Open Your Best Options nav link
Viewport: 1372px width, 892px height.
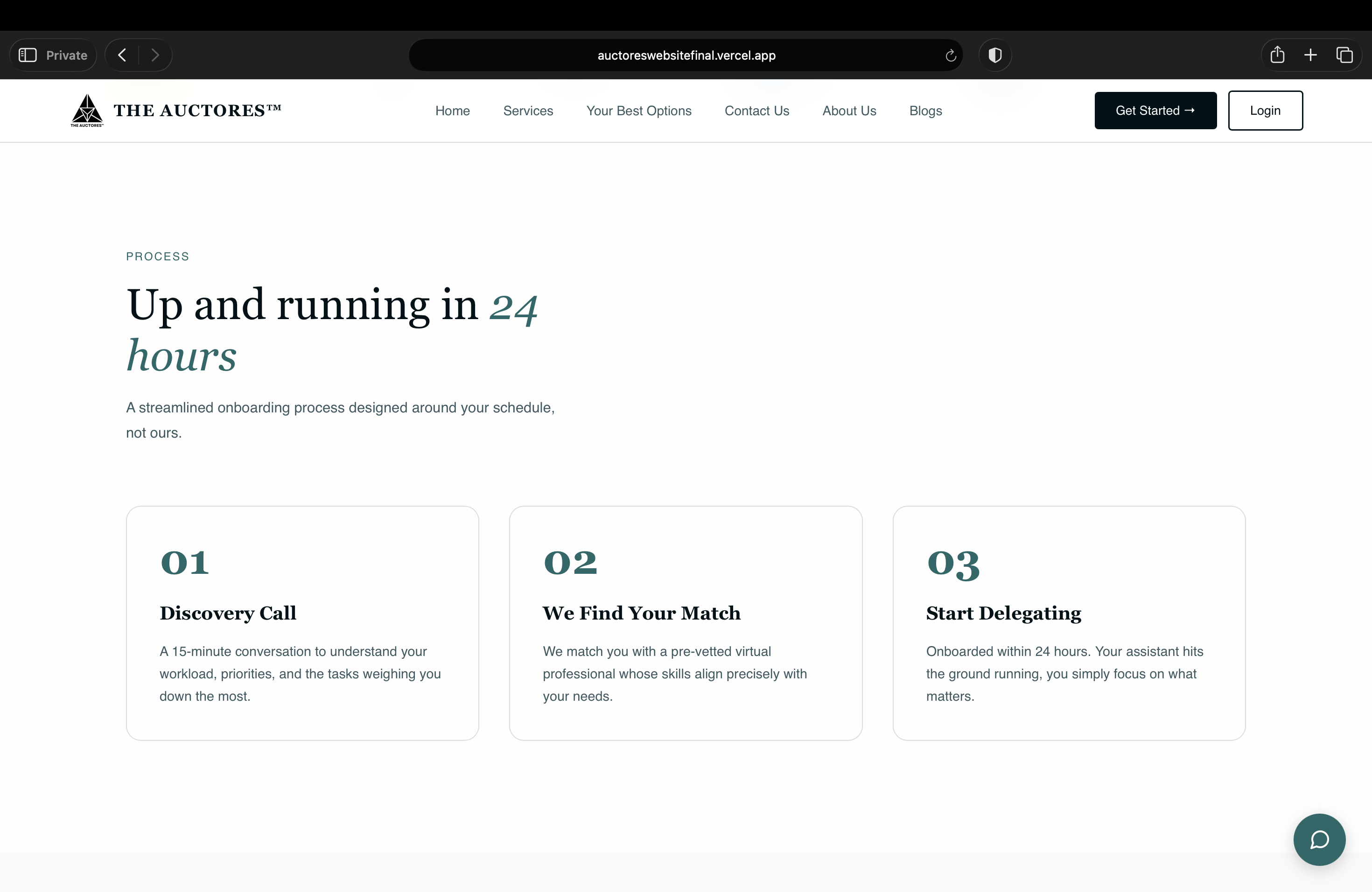(639, 111)
